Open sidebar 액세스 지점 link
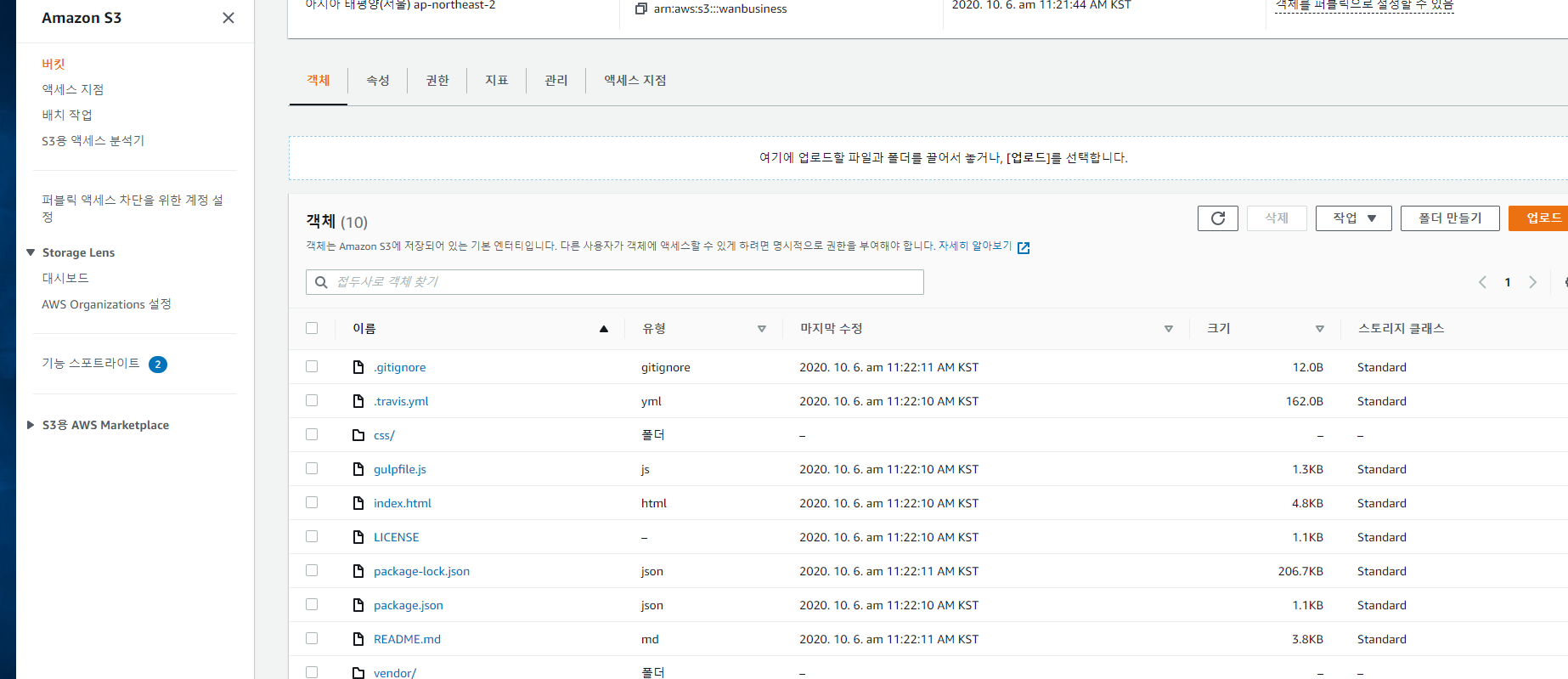Image resolution: width=1568 pixels, height=679 pixels. click(x=73, y=89)
